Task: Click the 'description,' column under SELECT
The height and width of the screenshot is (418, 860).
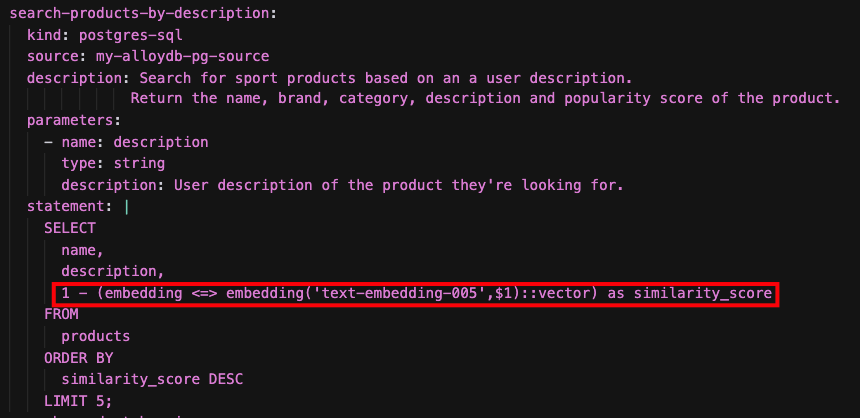Action: point(112,271)
